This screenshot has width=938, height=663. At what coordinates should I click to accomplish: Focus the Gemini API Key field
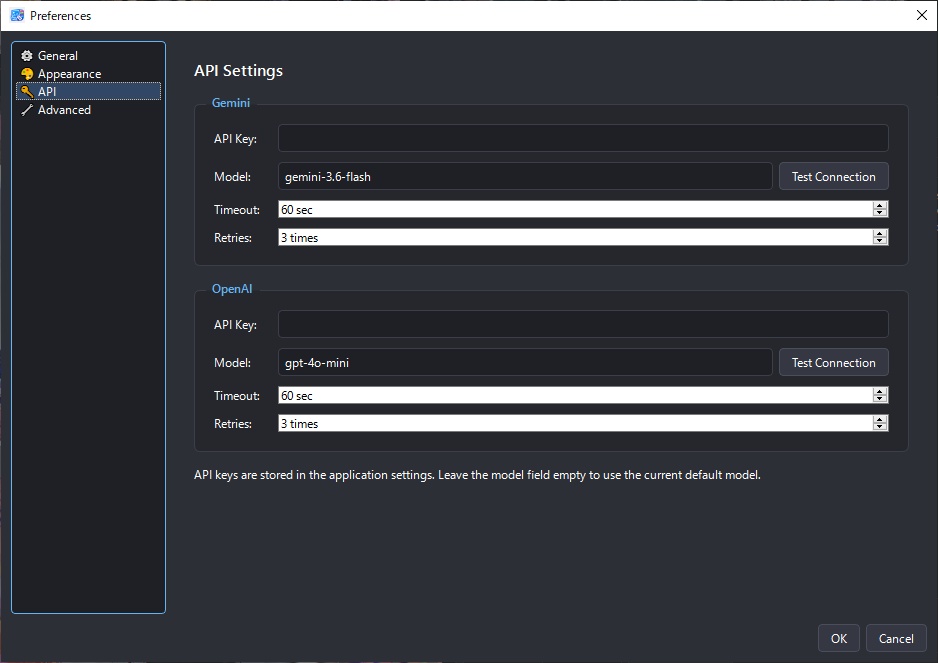pos(583,138)
